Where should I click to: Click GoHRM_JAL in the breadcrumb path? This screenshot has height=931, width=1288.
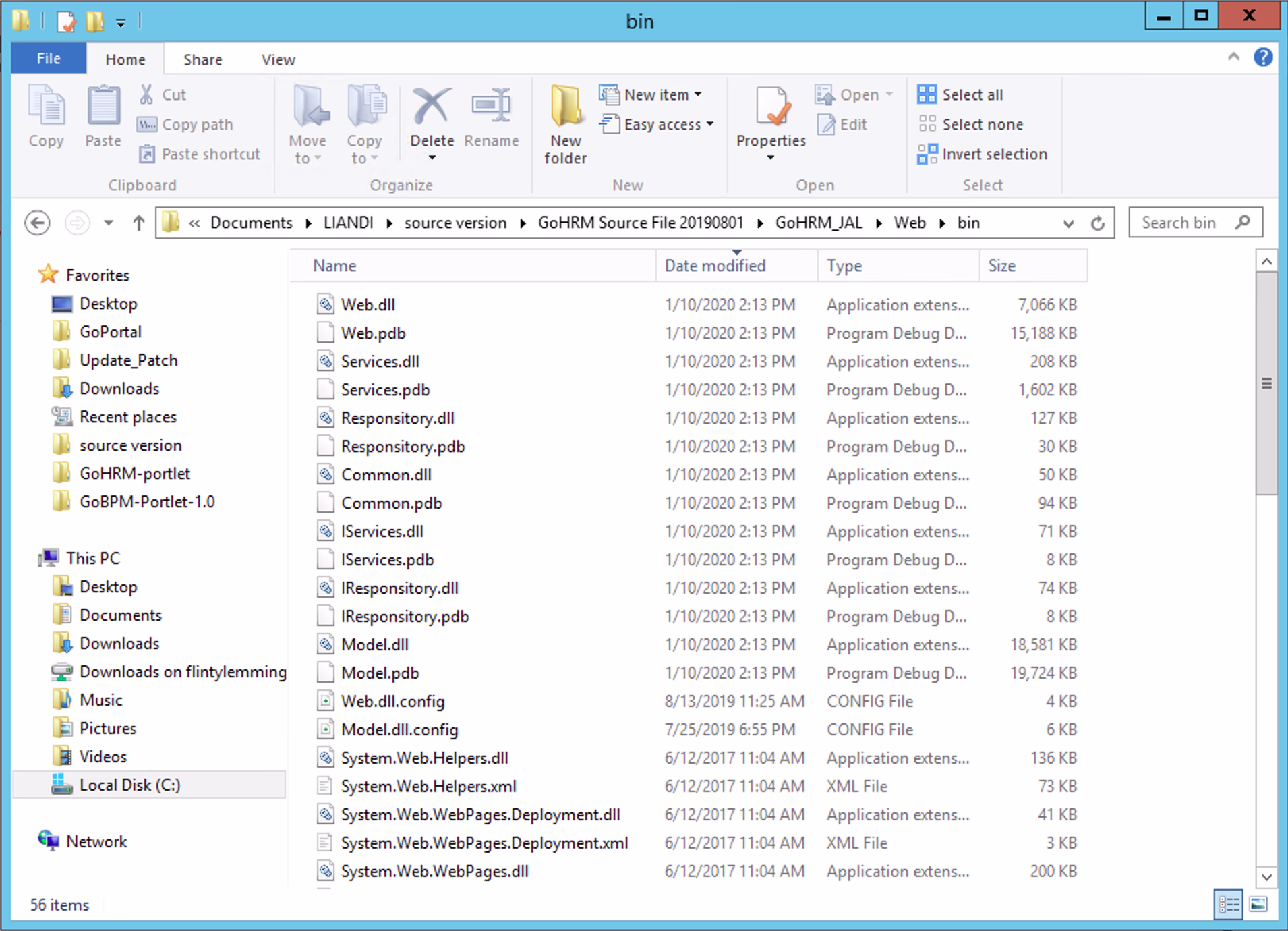818,223
